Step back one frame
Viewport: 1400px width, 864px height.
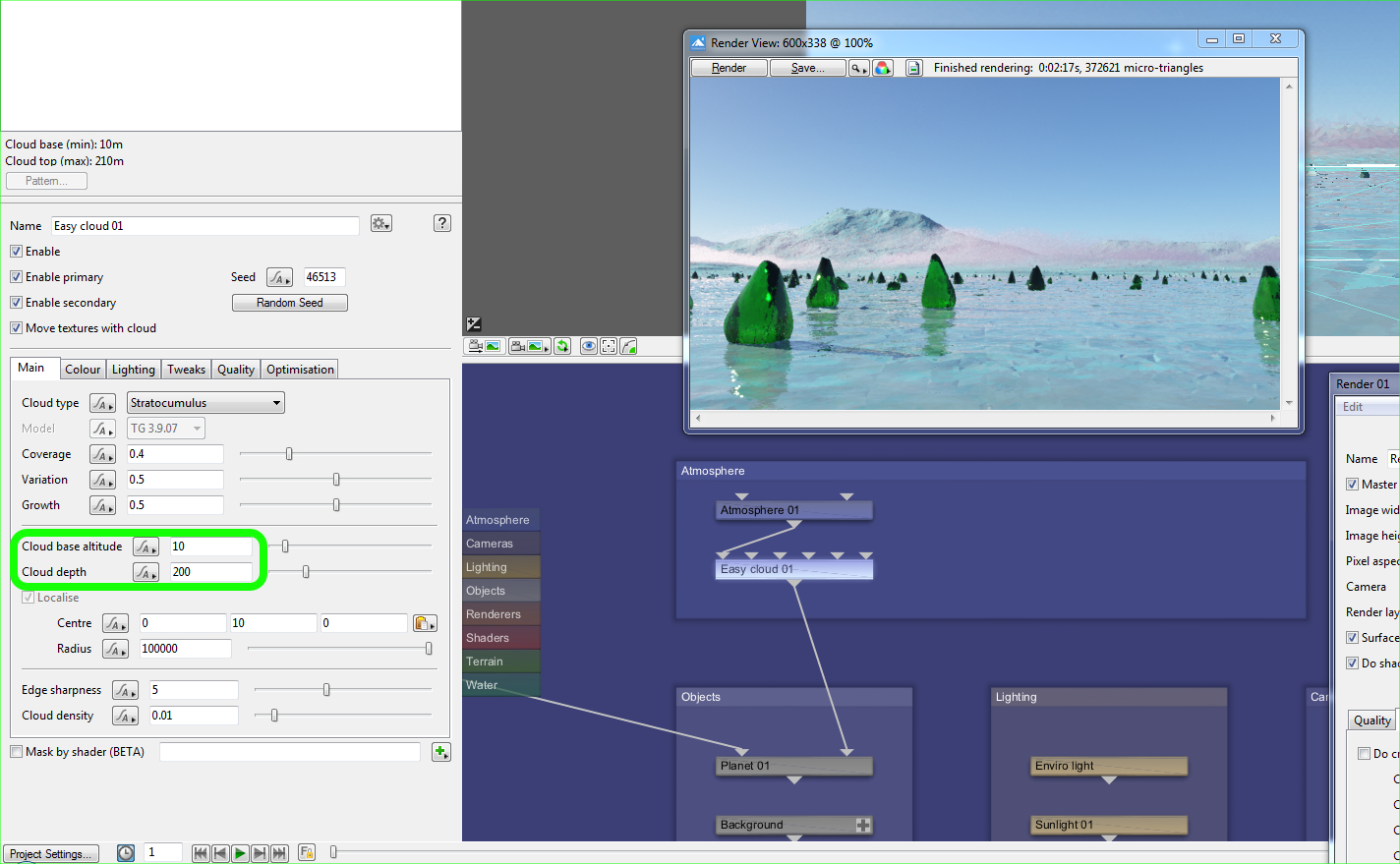point(220,853)
